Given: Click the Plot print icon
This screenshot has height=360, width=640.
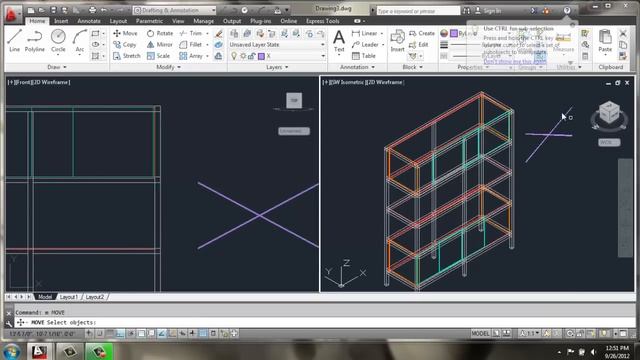Looking at the screenshot, I should click(93, 10).
